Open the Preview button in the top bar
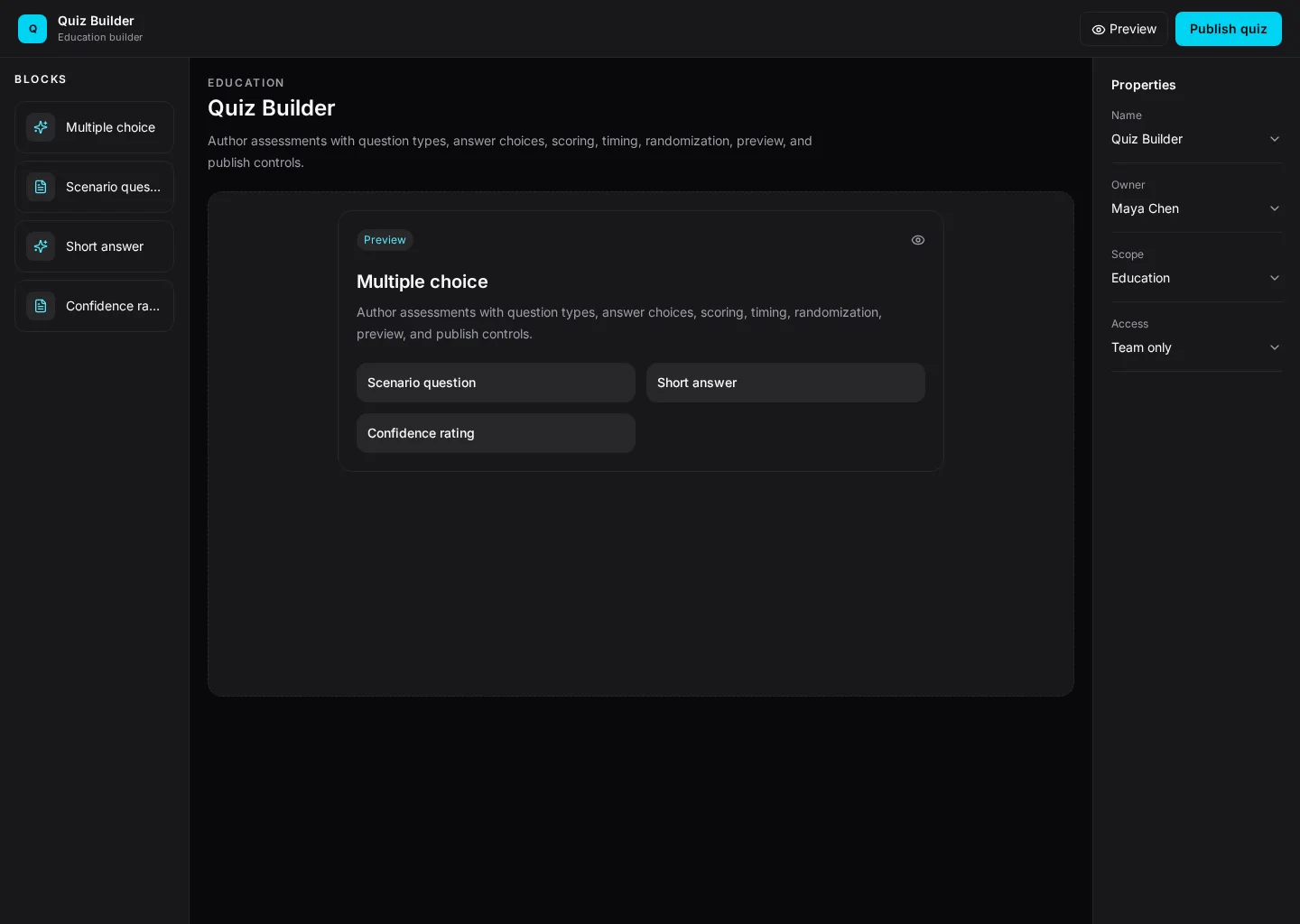 [x=1124, y=29]
